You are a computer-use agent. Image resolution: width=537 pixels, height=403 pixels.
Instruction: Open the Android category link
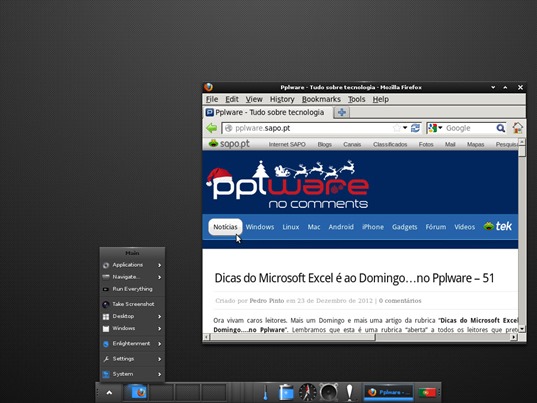341,227
